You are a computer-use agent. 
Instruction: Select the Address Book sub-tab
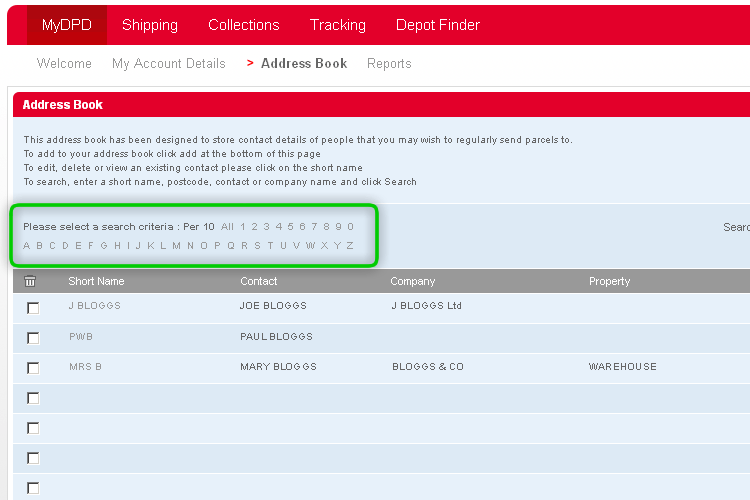pos(304,63)
